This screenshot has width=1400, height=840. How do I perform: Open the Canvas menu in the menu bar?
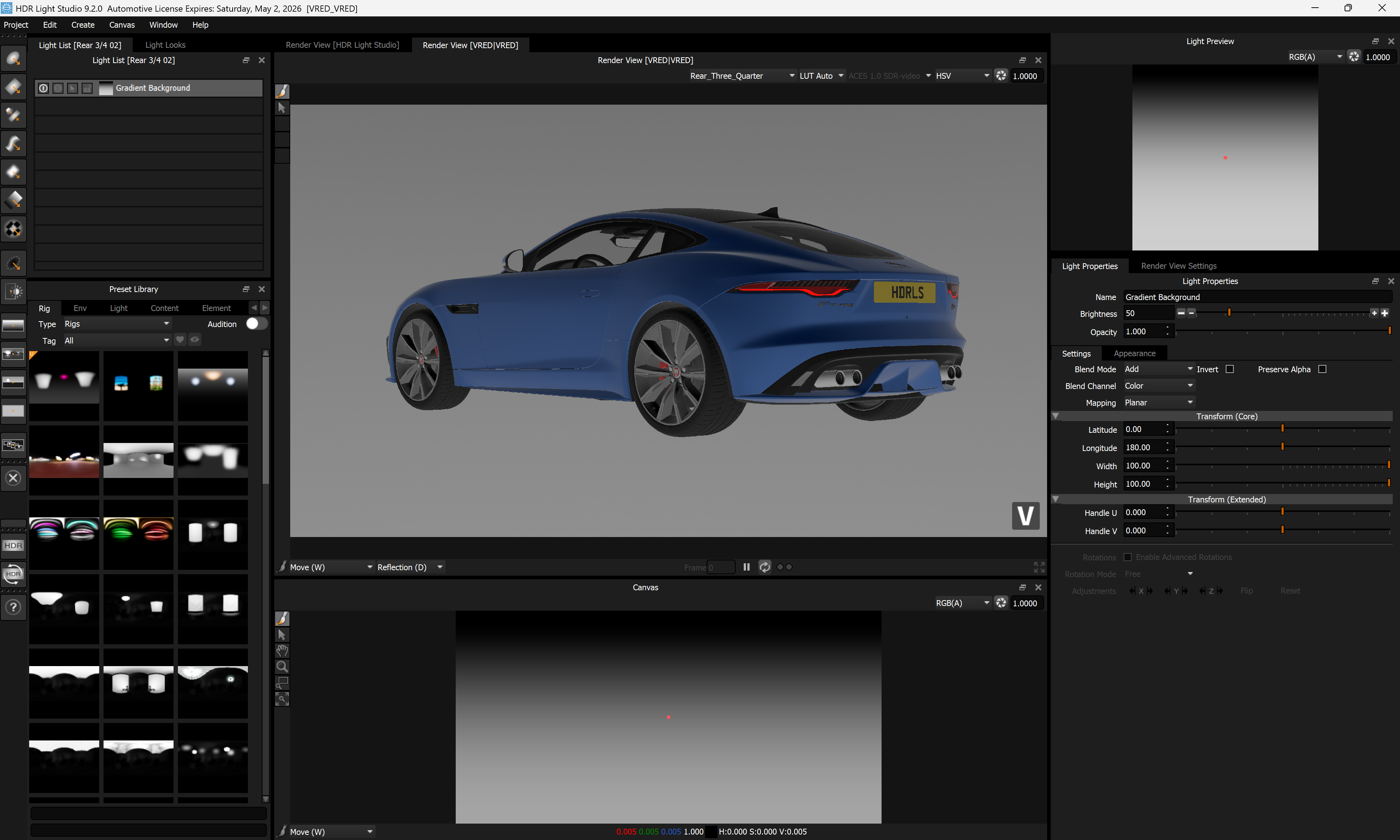122,25
